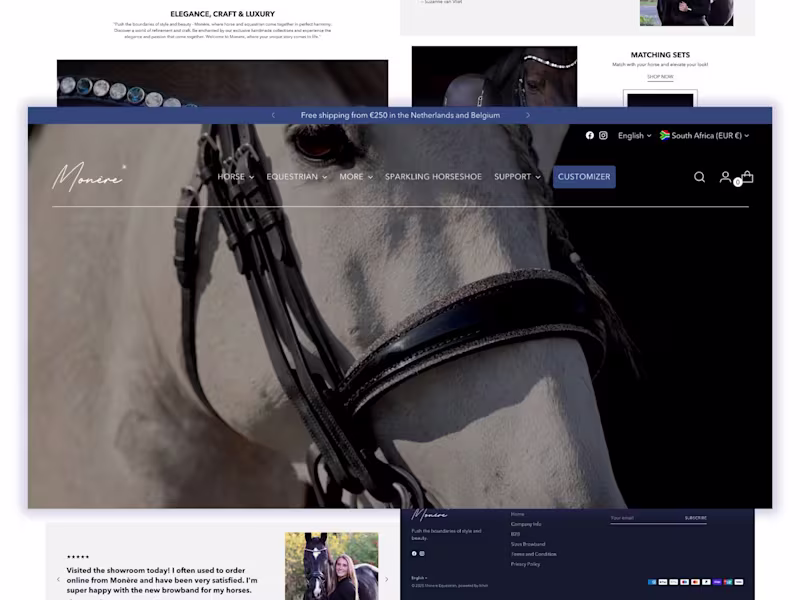Expand the EQUESTRIAN navigation menu
800x600 pixels.
pos(296,177)
